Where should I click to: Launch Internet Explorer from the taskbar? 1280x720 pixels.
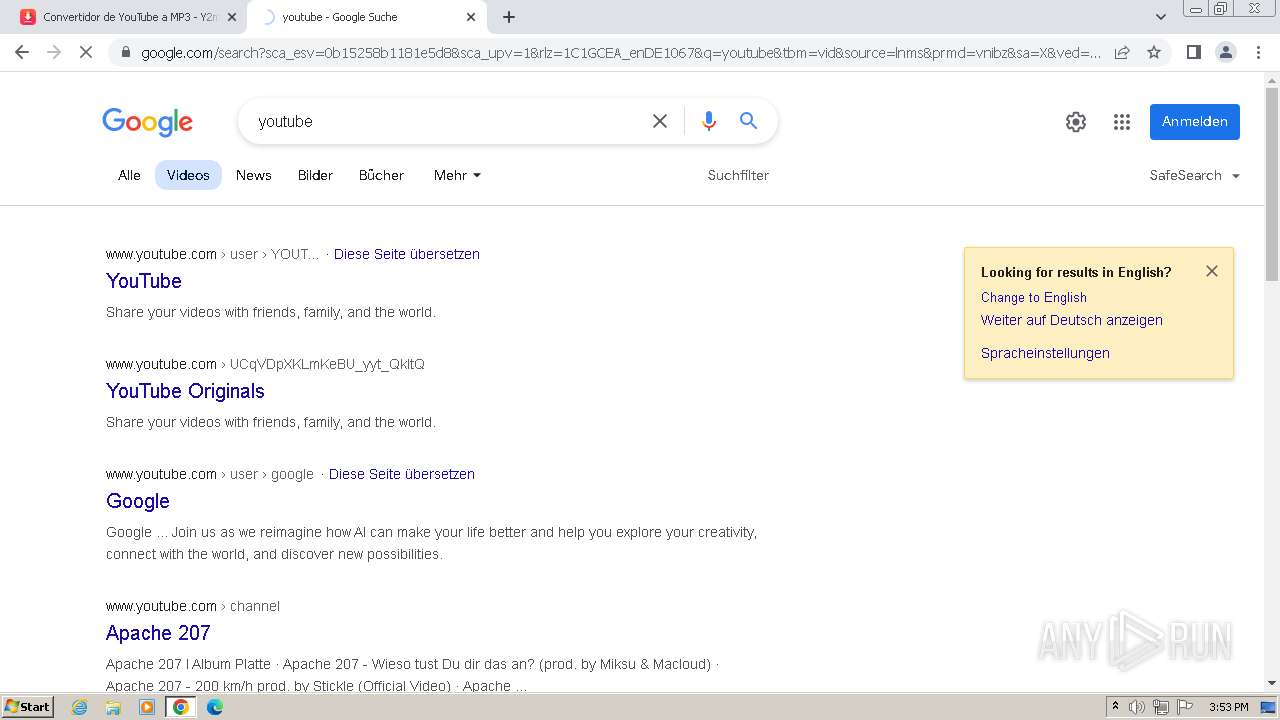click(x=80, y=707)
